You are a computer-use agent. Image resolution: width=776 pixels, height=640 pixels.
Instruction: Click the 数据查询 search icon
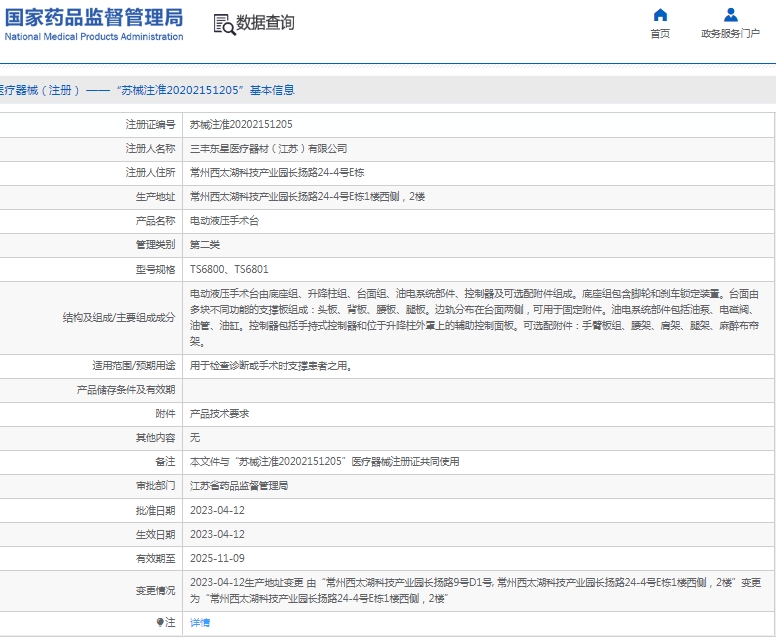coord(224,24)
